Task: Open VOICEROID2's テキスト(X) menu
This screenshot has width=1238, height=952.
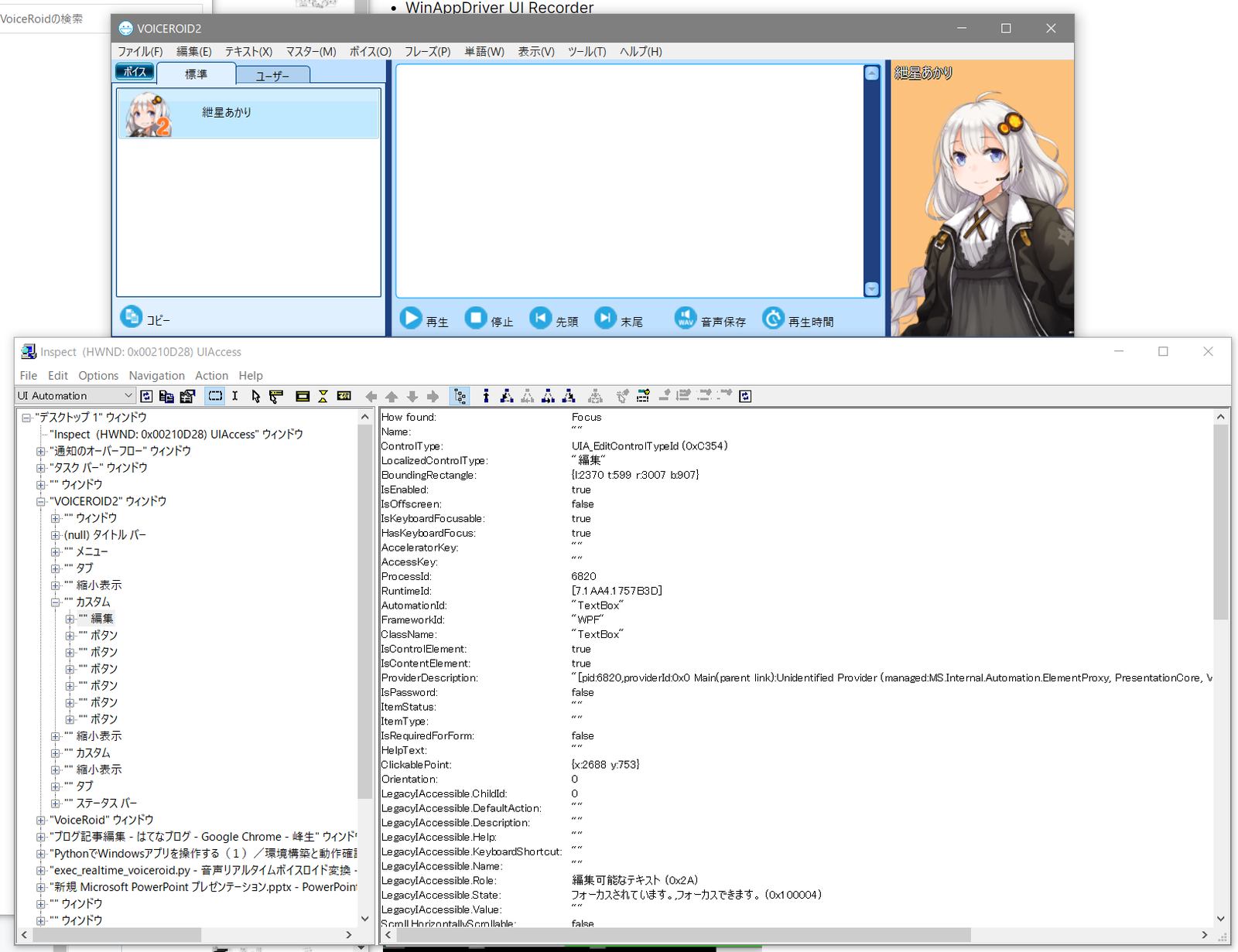Action: [x=248, y=52]
